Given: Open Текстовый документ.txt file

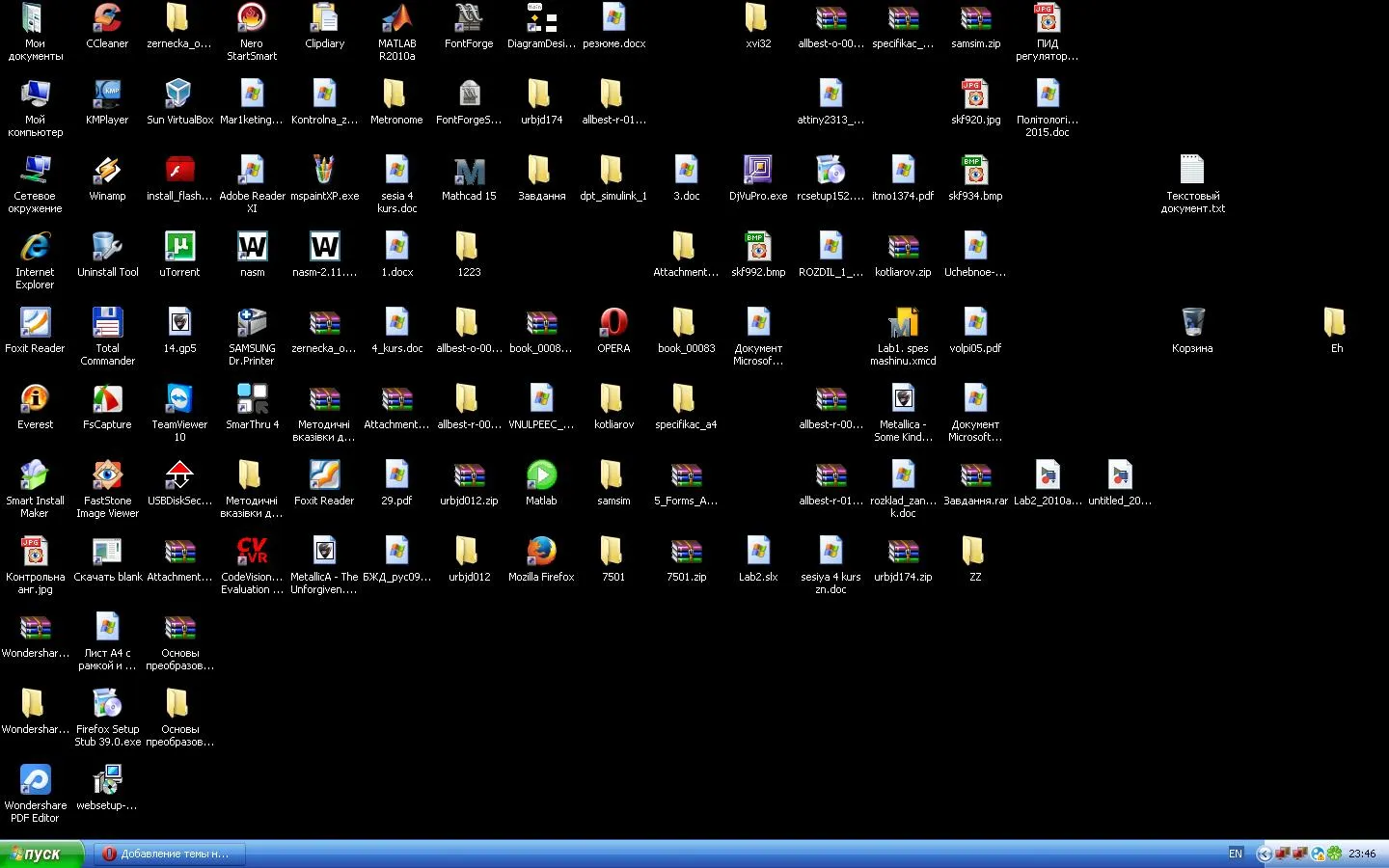Looking at the screenshot, I should pyautogui.click(x=1192, y=184).
